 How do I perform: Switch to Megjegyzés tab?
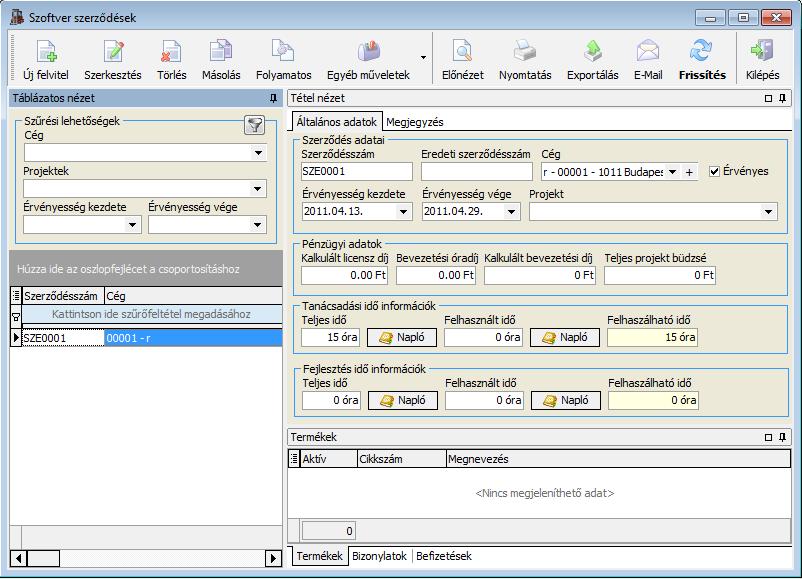(415, 122)
